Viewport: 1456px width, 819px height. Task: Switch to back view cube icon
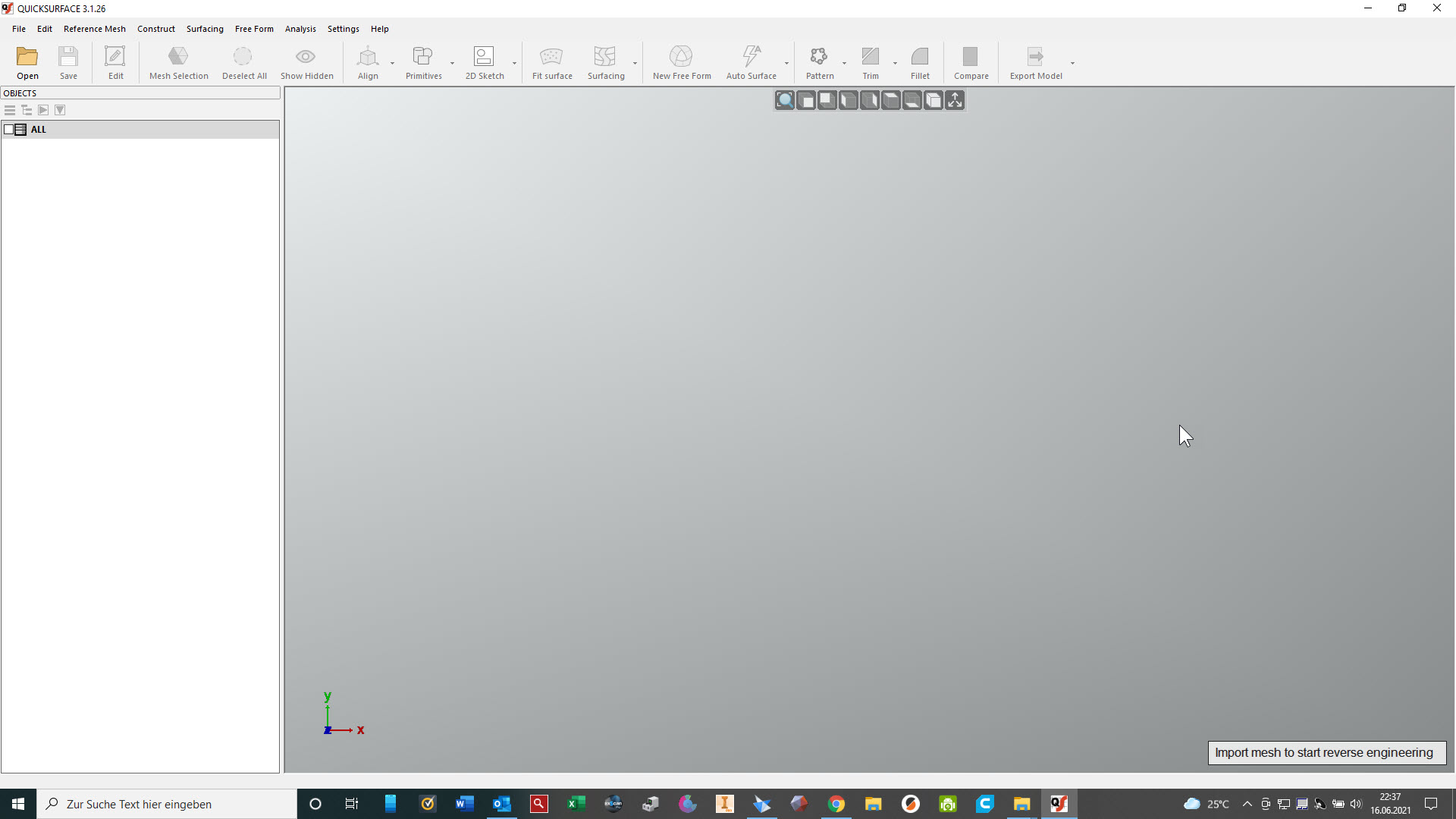(x=827, y=100)
